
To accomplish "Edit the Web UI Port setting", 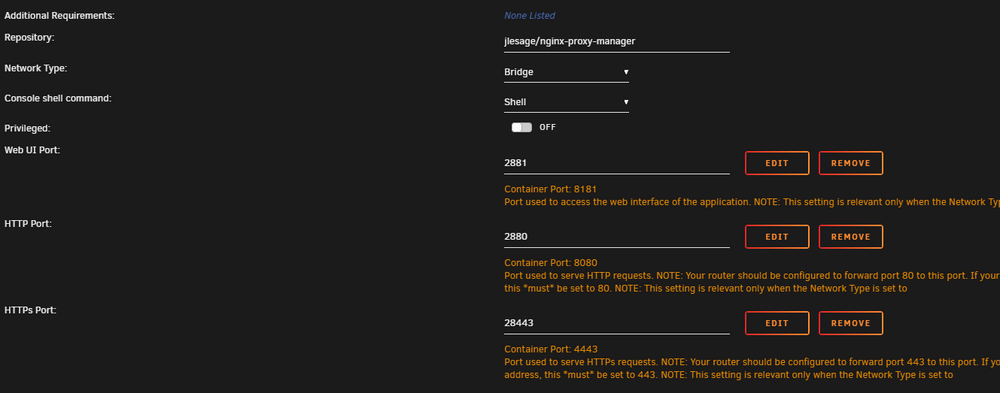I will coord(777,163).
